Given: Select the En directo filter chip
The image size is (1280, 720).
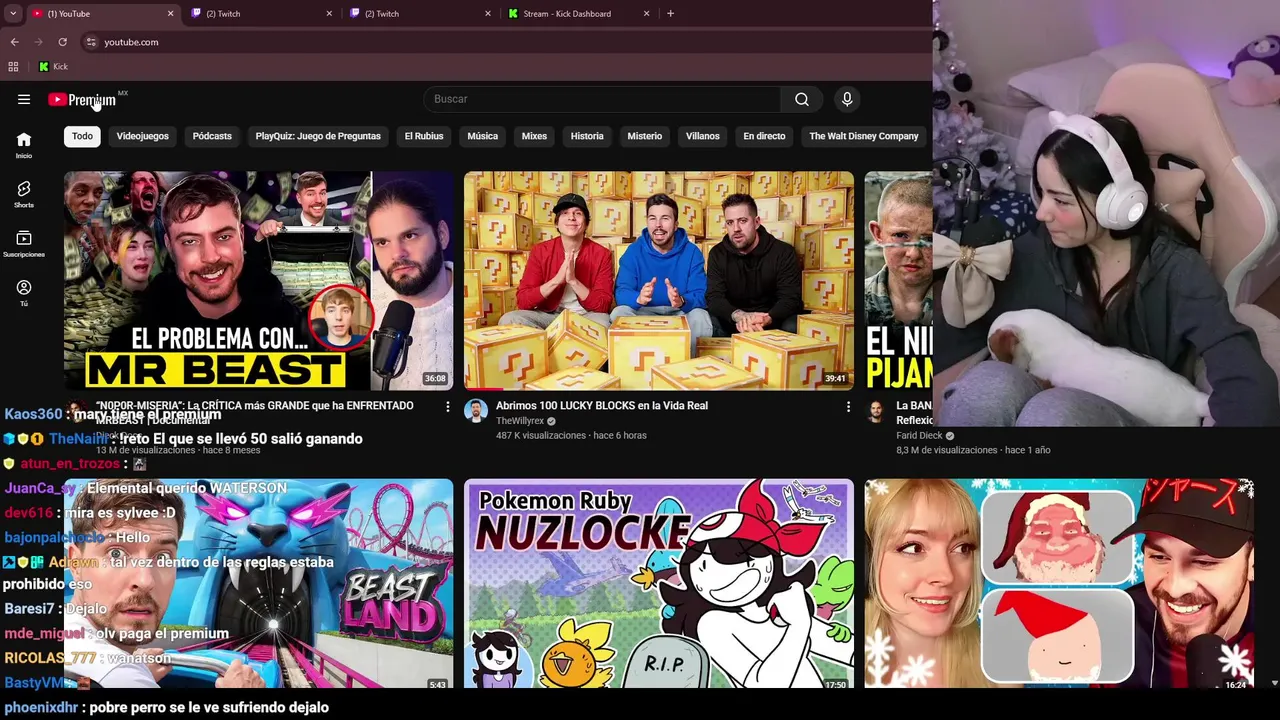Looking at the screenshot, I should tap(764, 136).
